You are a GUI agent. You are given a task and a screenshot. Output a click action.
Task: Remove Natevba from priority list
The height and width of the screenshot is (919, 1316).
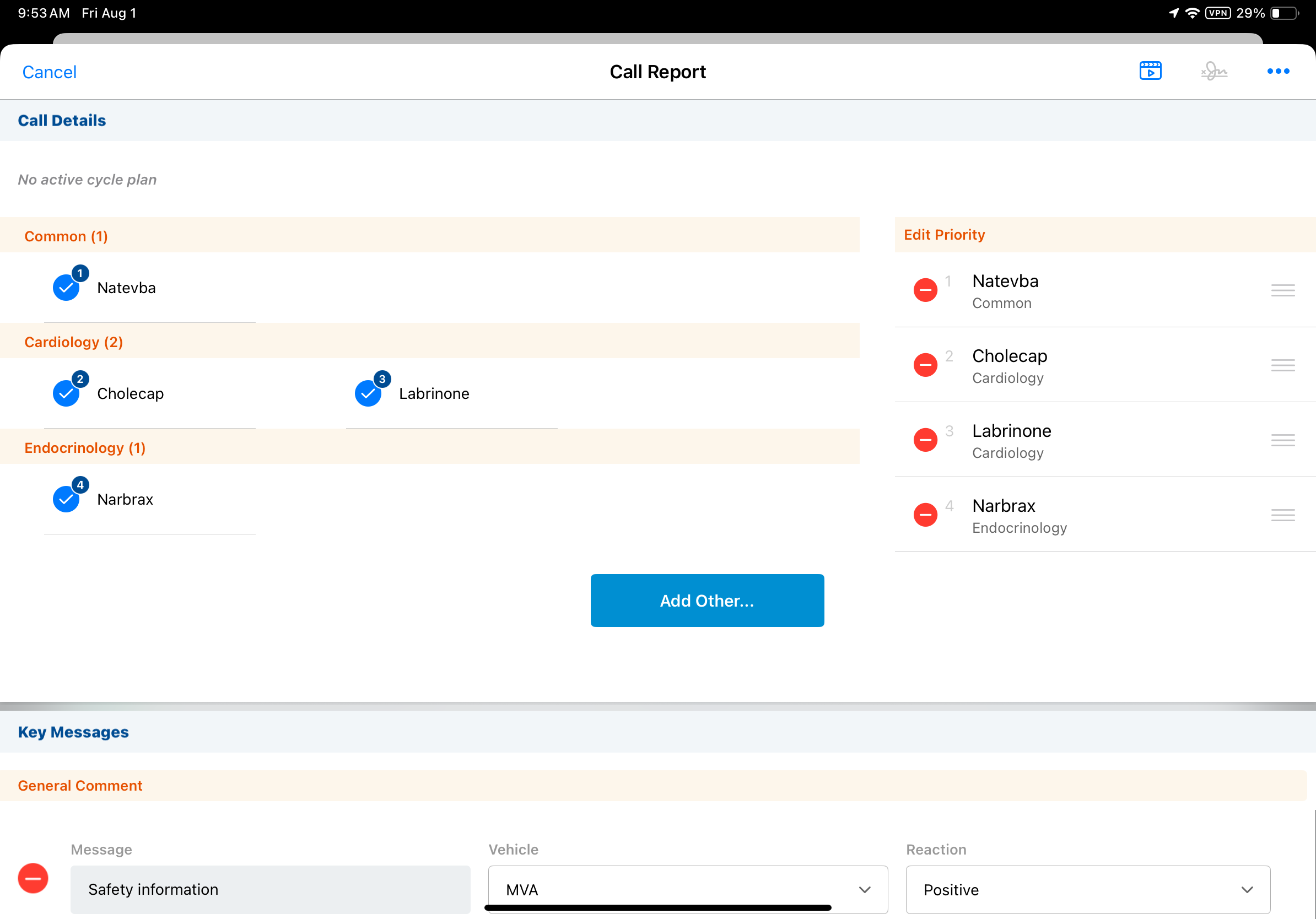[925, 290]
